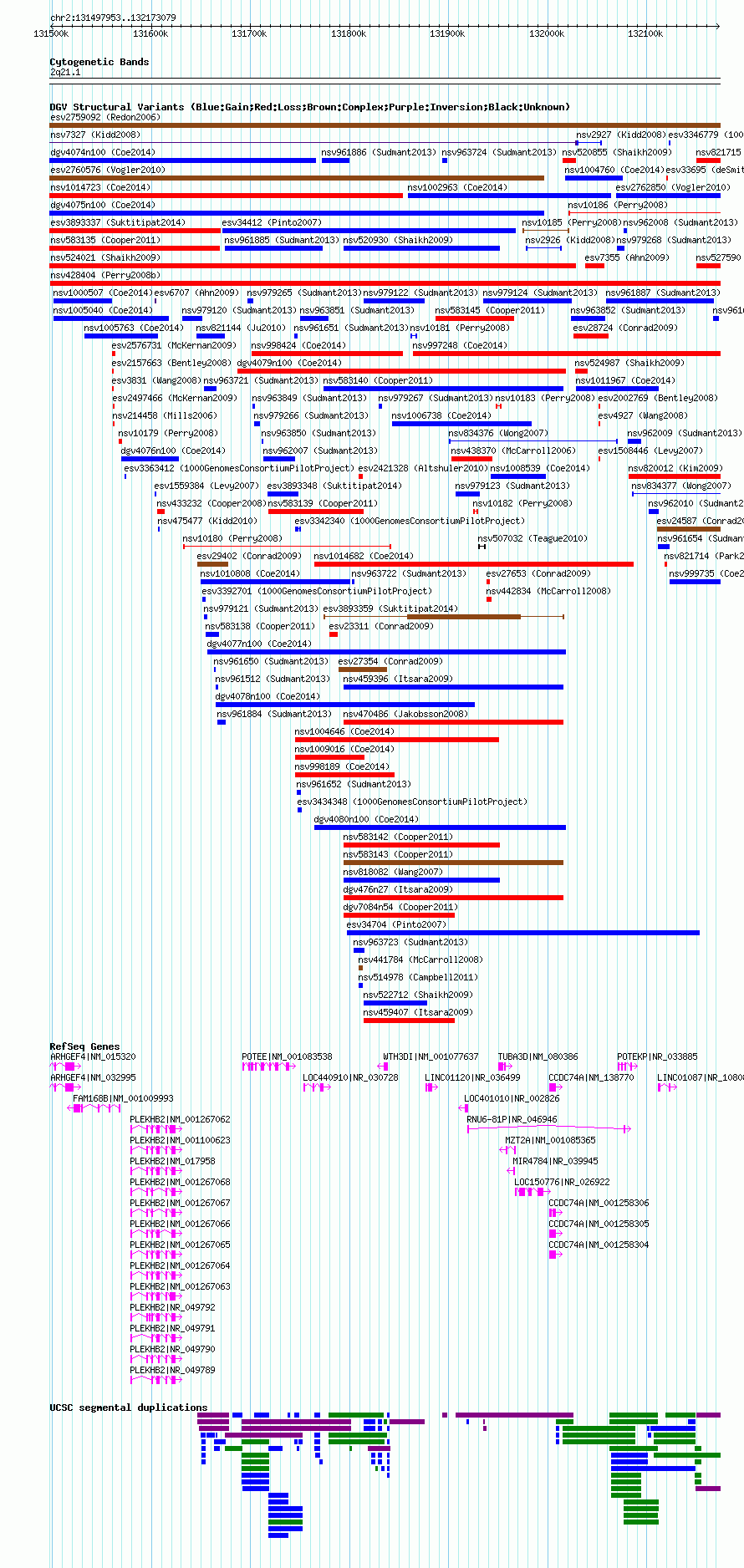This screenshot has height=1568, width=744.
Task: Click nsv1014723 (Coe2014) variant label
Action: coord(100,187)
